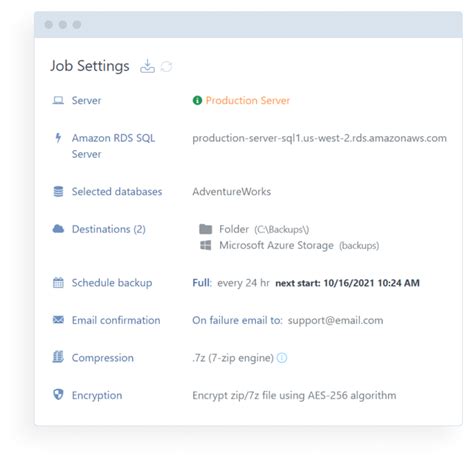Image resolution: width=474 pixels, height=460 pixels.
Task: Click the envelope Email confirmation icon
Action: point(58,320)
